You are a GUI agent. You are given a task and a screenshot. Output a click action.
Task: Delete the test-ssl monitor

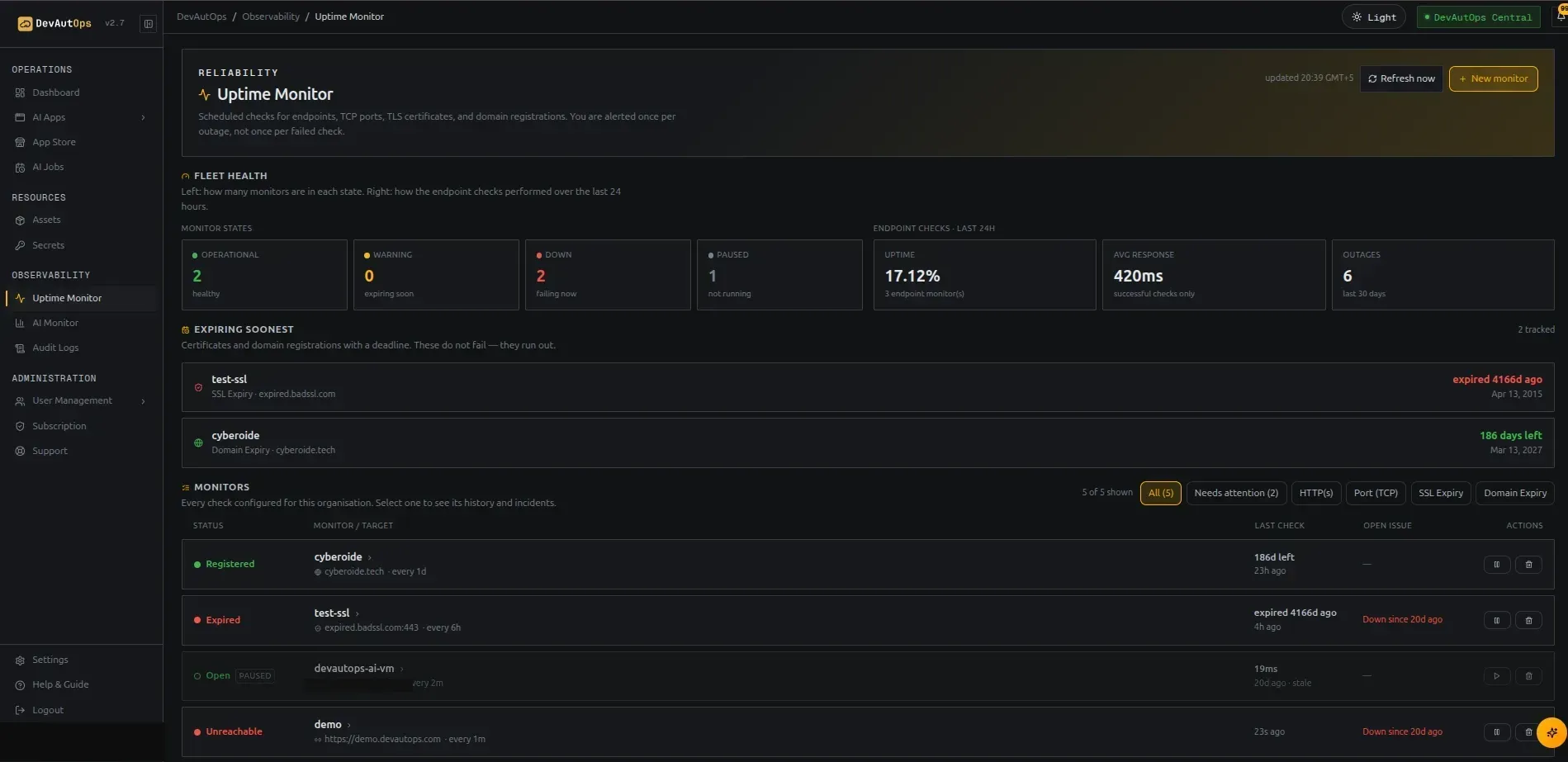(1528, 620)
